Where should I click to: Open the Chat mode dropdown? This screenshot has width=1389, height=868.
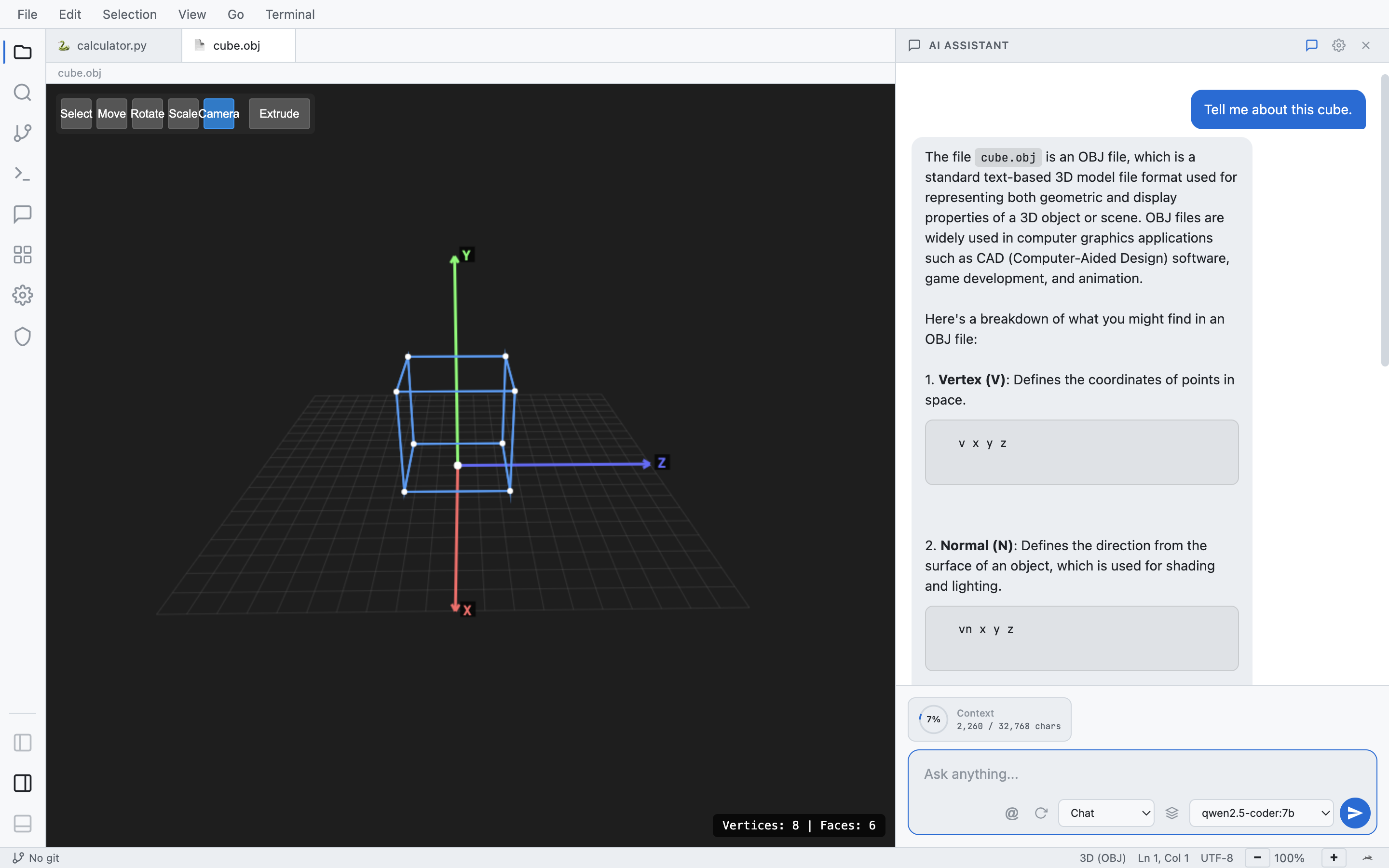tap(1105, 813)
